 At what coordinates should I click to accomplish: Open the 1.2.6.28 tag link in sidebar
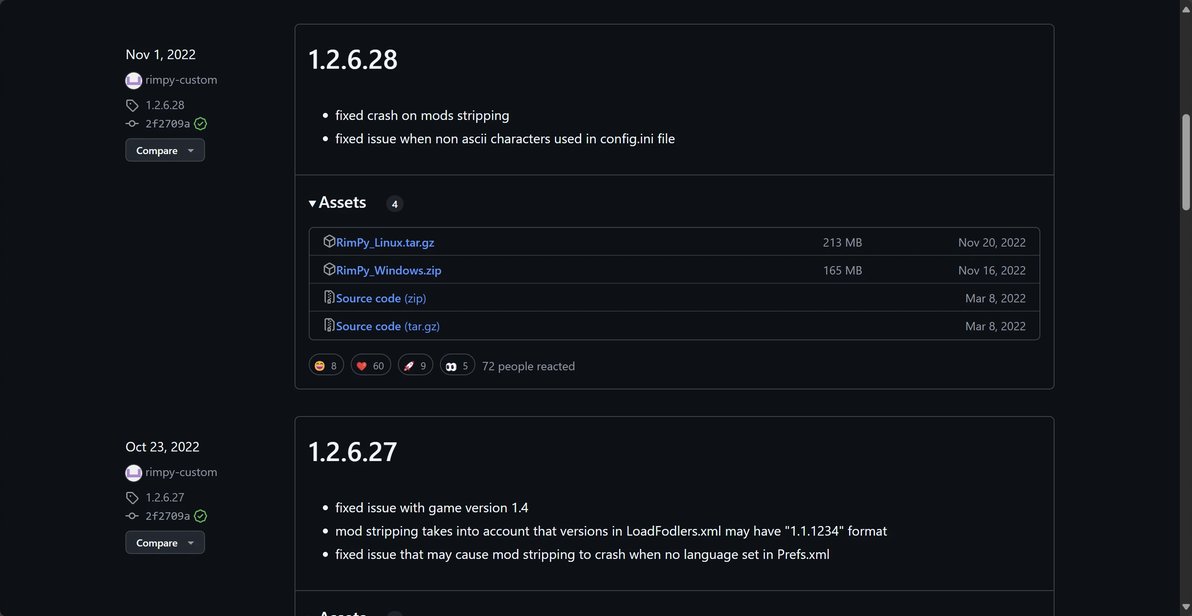coord(165,105)
